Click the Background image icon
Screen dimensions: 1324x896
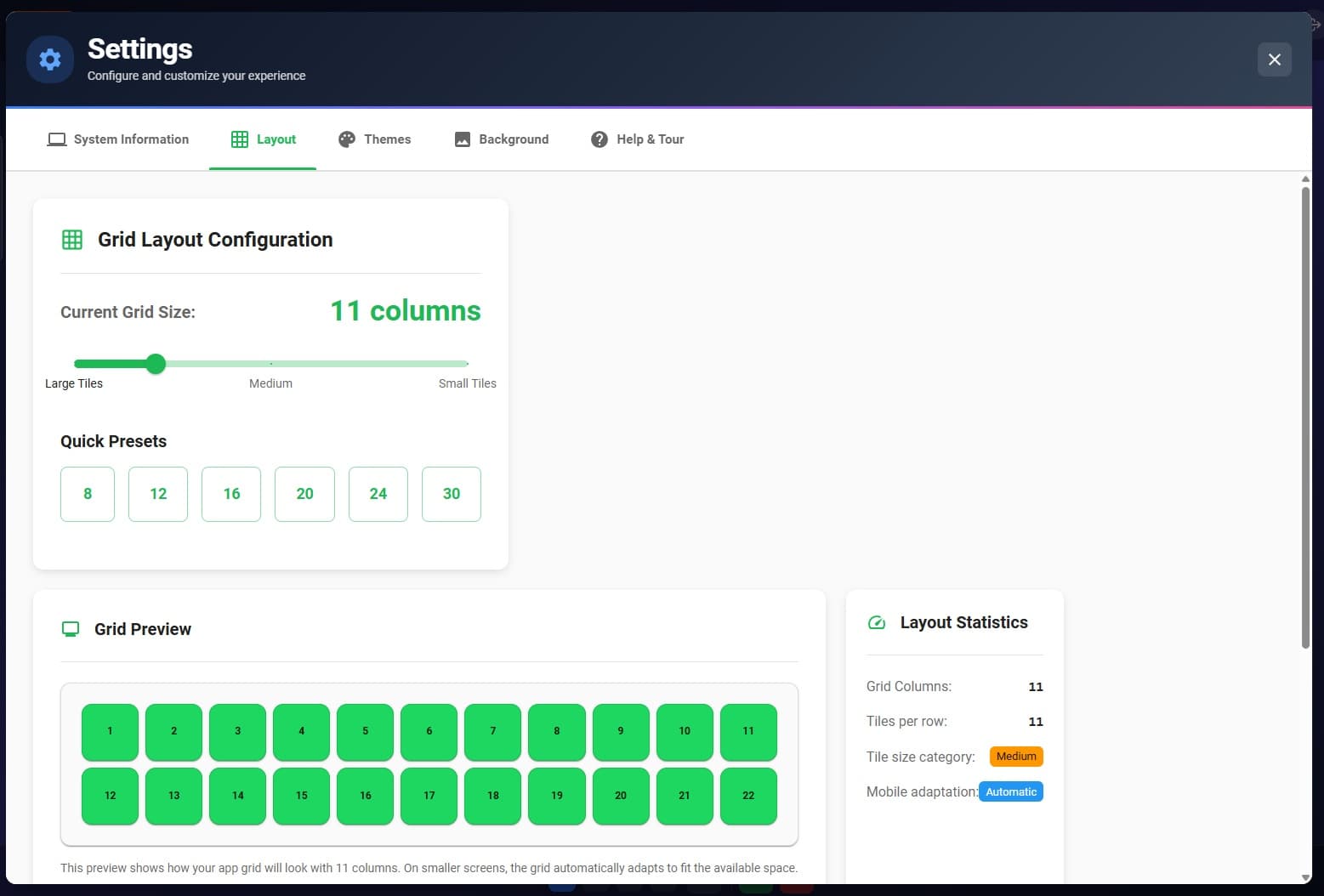tap(462, 139)
